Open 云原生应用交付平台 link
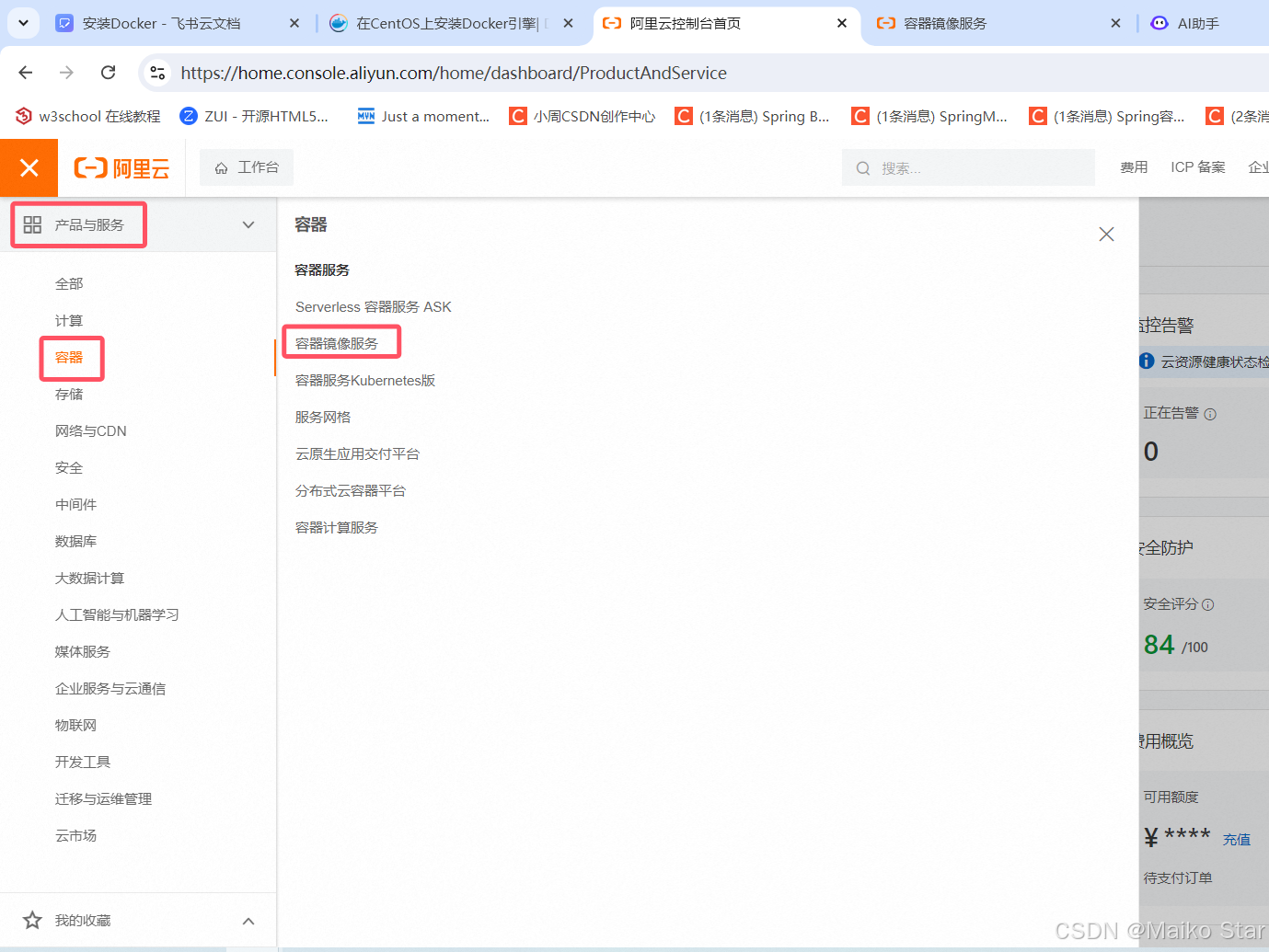 click(x=357, y=454)
